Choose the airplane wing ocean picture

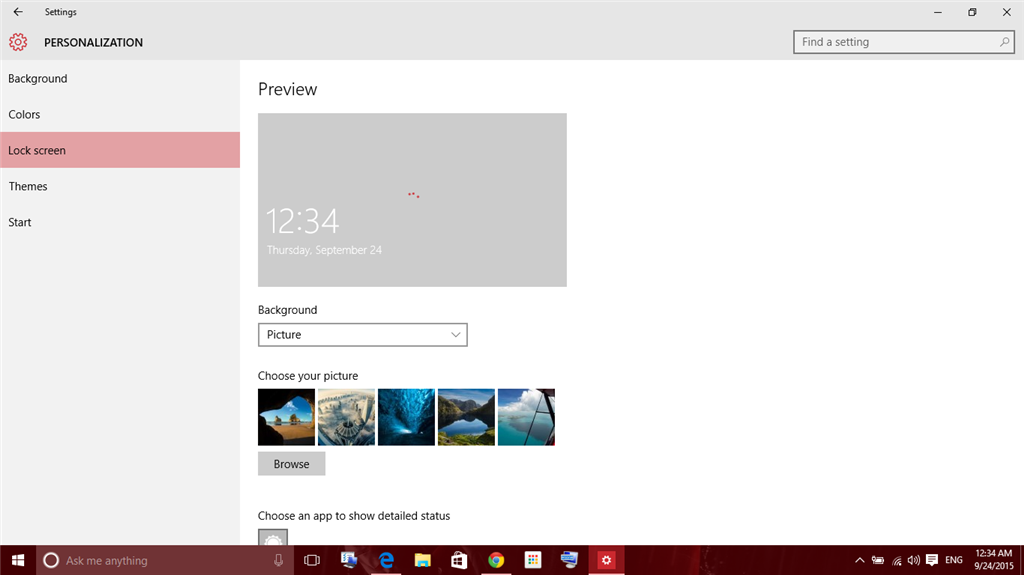tap(526, 417)
